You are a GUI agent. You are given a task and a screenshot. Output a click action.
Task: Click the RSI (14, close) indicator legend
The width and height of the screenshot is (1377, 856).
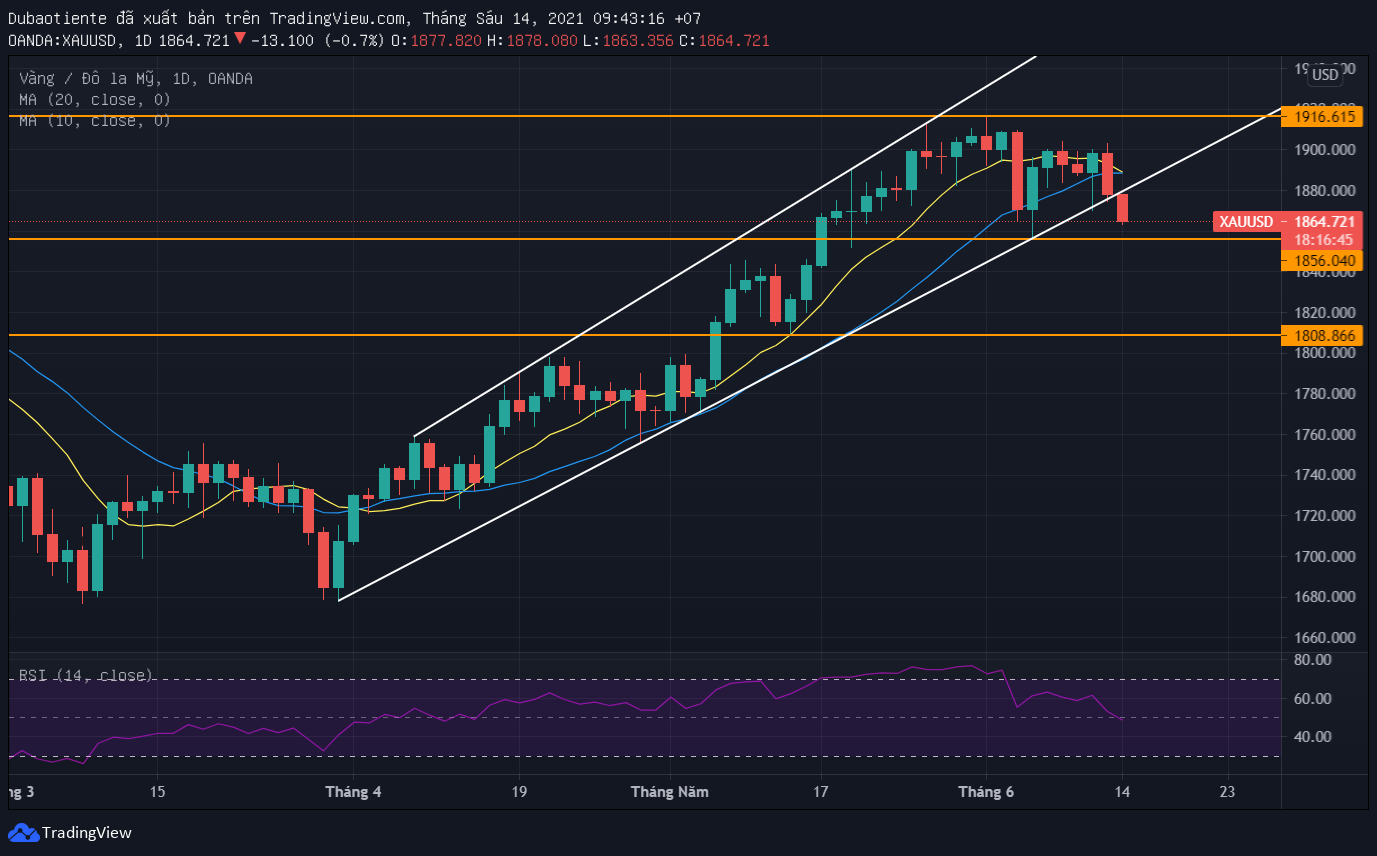pyautogui.click(x=86, y=675)
